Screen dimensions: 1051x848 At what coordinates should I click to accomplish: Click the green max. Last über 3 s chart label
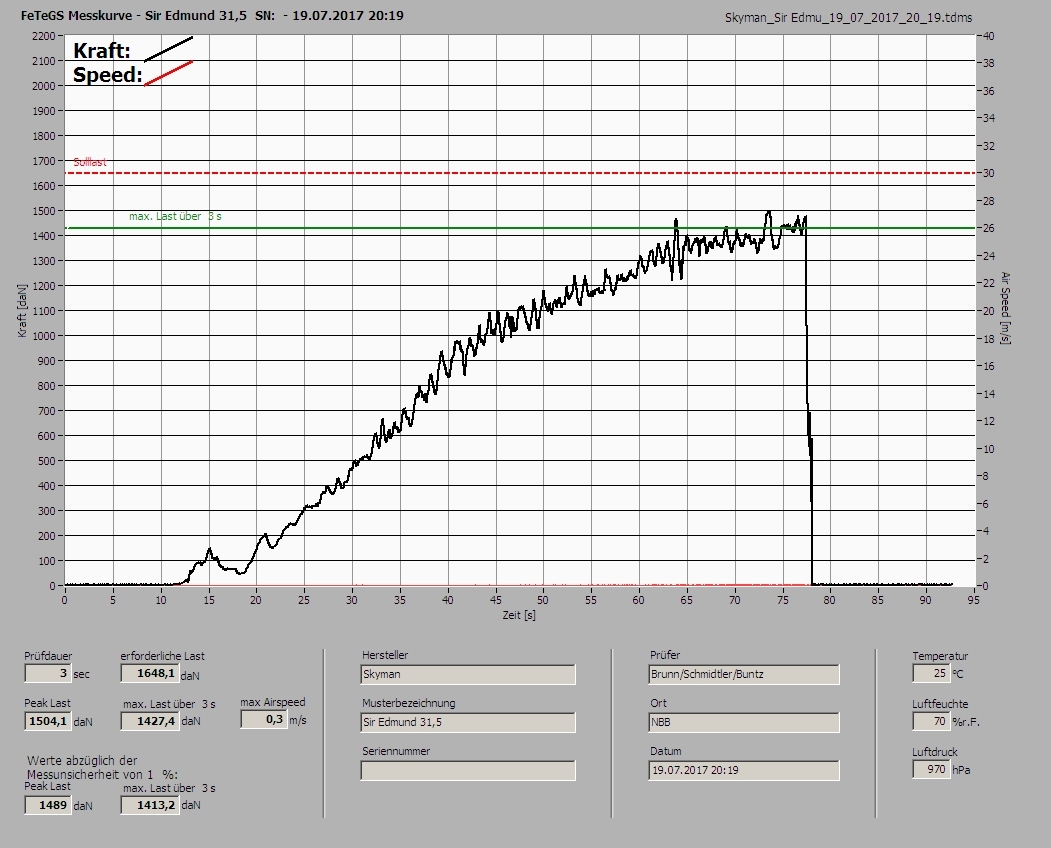175,217
